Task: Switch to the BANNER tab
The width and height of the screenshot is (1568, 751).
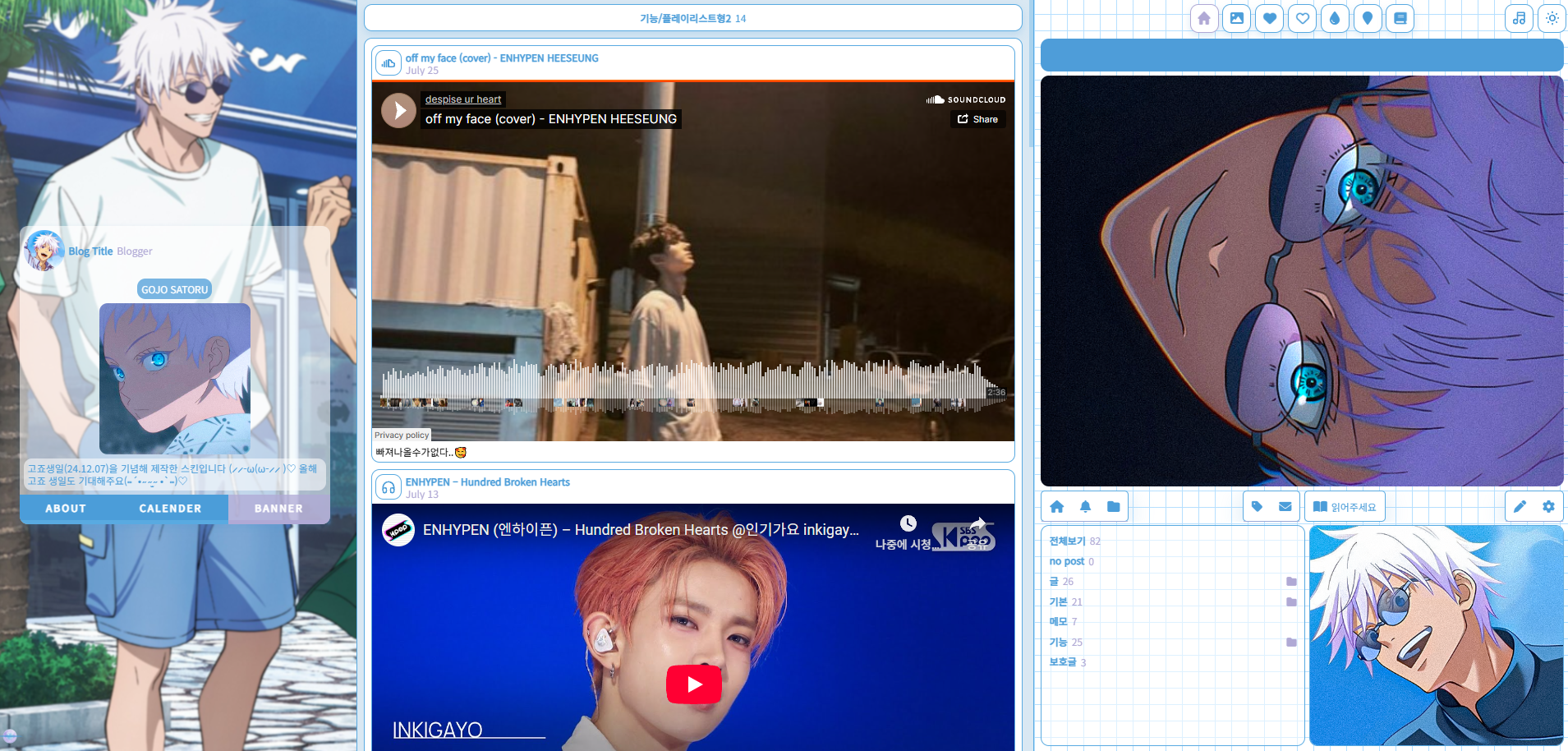Action: coord(278,509)
